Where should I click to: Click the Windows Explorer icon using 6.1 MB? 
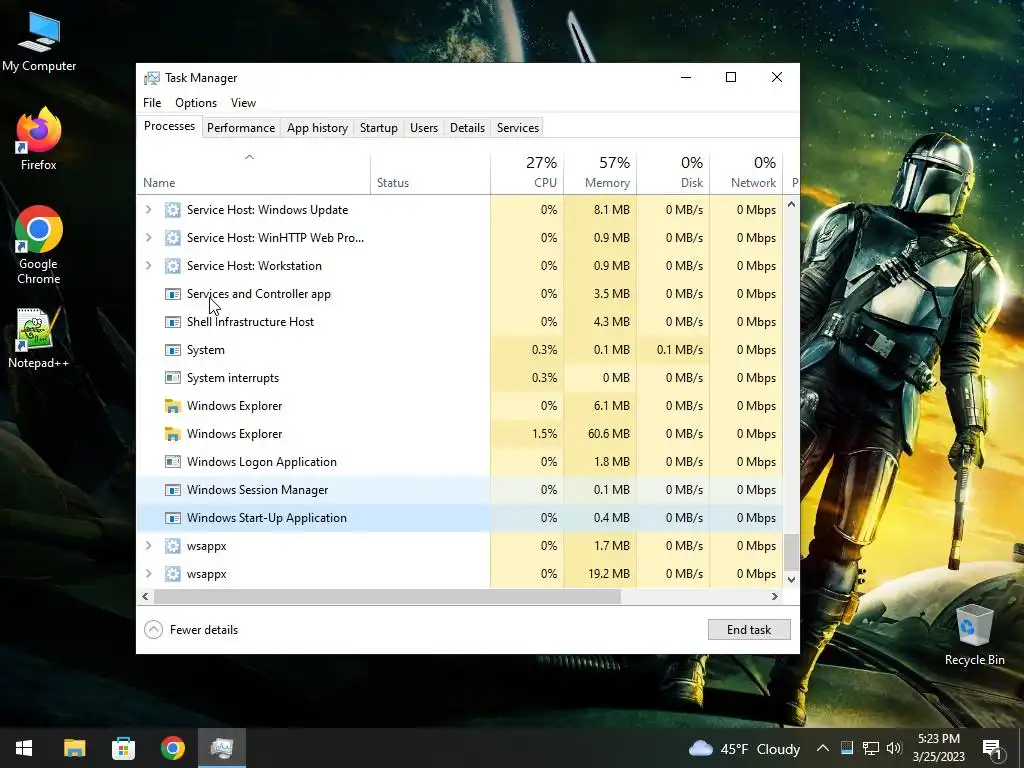[x=172, y=406]
